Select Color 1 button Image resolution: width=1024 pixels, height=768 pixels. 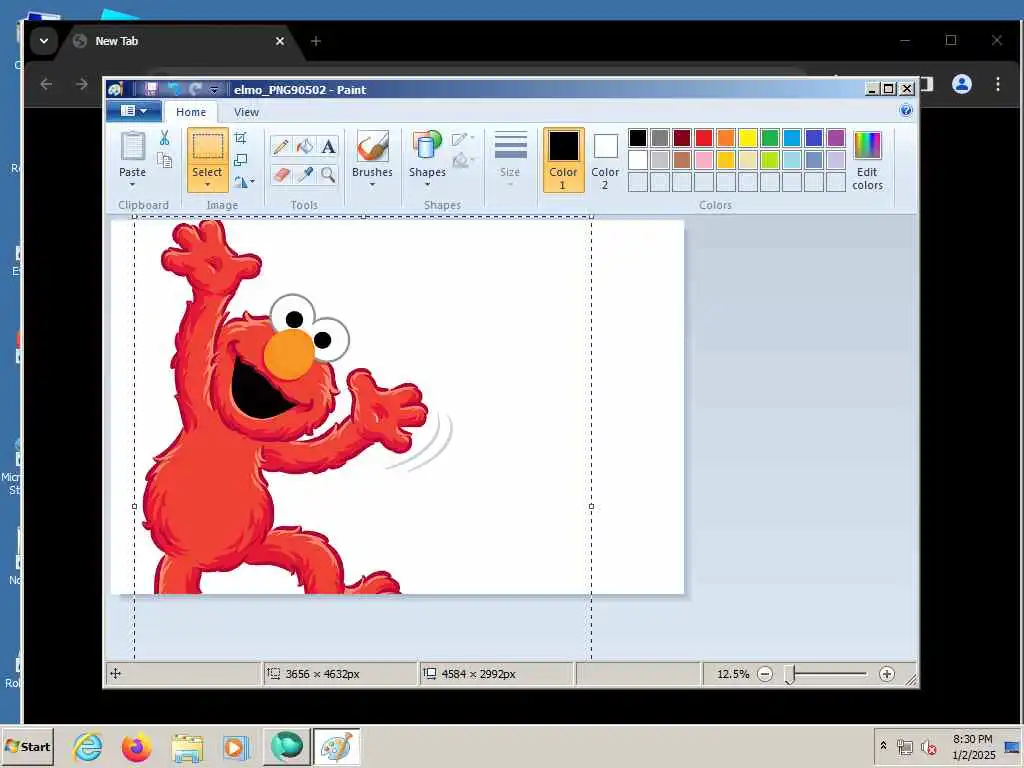[x=563, y=161]
